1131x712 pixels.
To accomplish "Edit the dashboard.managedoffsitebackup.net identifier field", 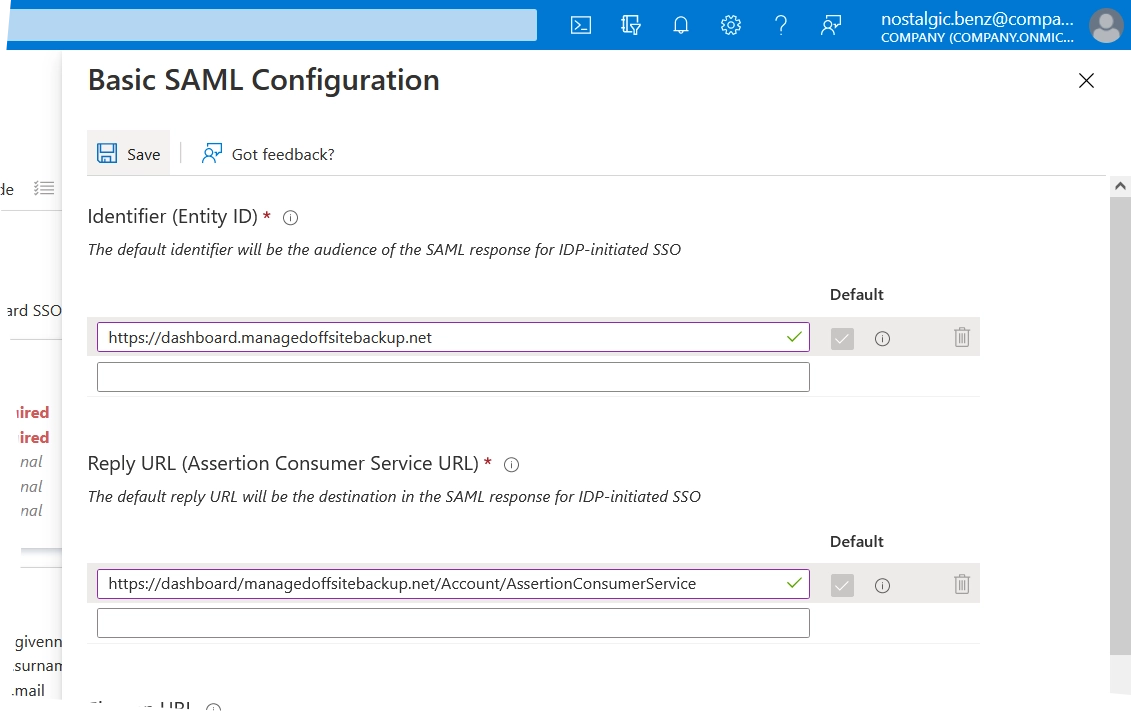I will click(x=453, y=337).
